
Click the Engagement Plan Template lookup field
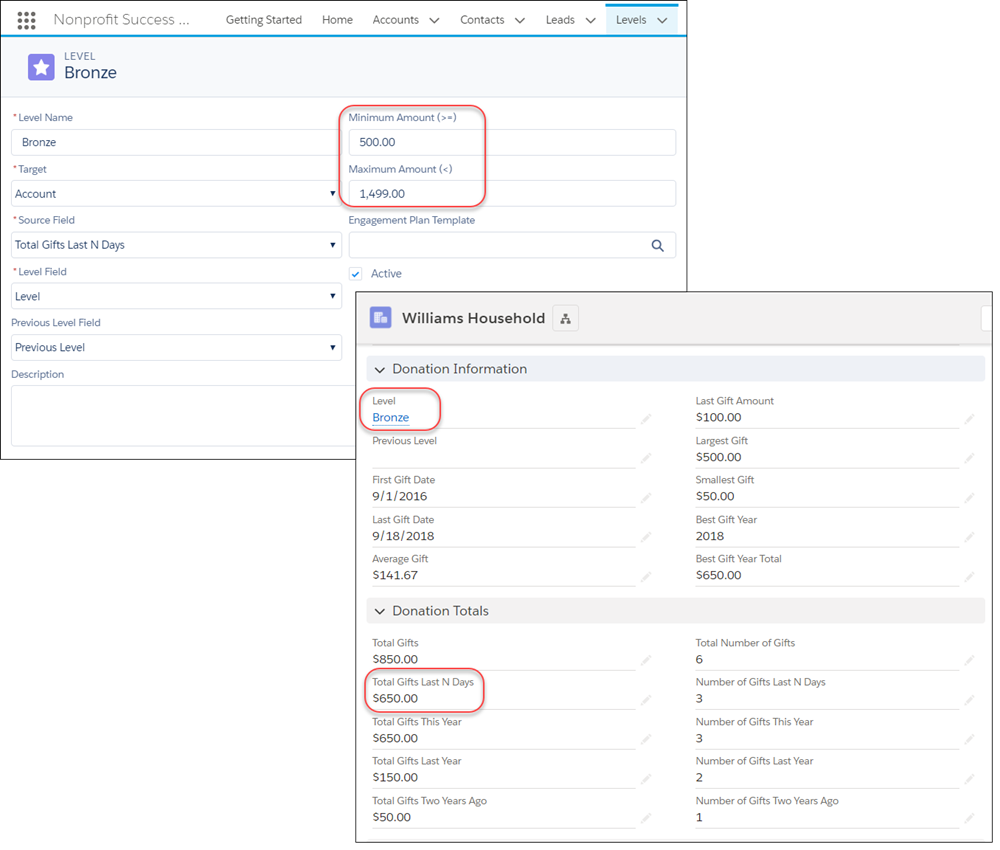512,245
